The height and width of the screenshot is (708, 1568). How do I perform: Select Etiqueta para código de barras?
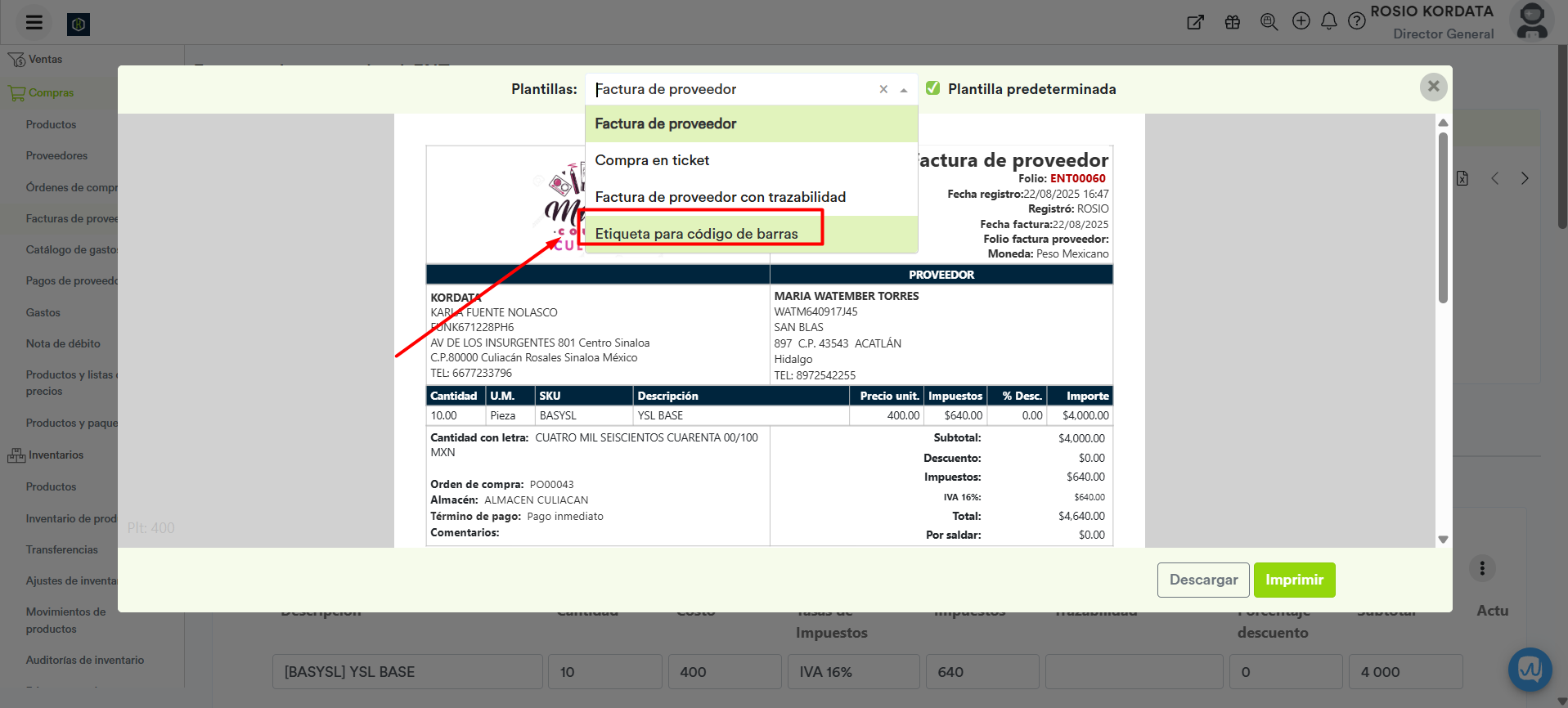point(696,234)
